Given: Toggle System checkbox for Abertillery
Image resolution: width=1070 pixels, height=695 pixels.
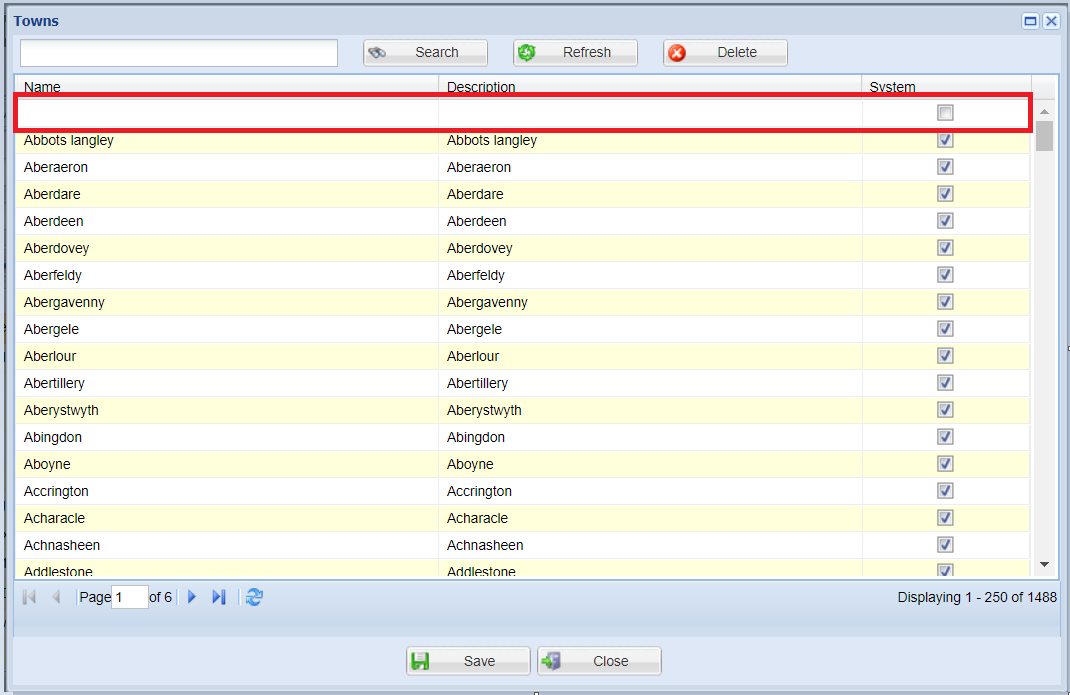Looking at the screenshot, I should tap(945, 382).
